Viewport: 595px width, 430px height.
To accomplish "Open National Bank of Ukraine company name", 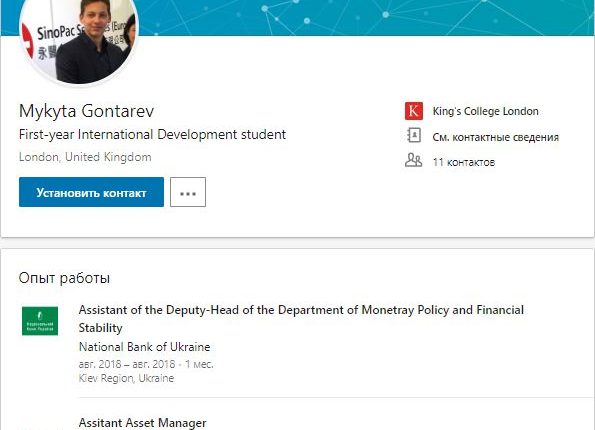I will (144, 347).
